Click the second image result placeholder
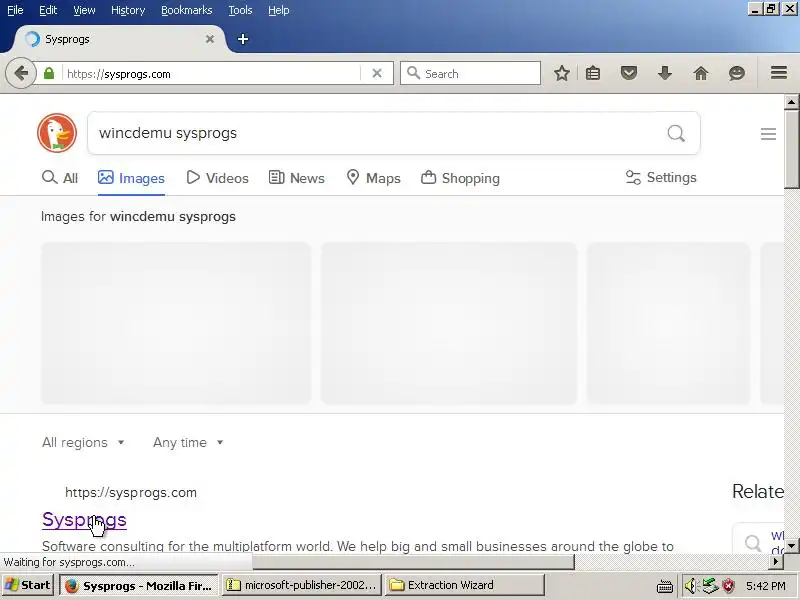This screenshot has width=800, height=600. tap(449, 323)
